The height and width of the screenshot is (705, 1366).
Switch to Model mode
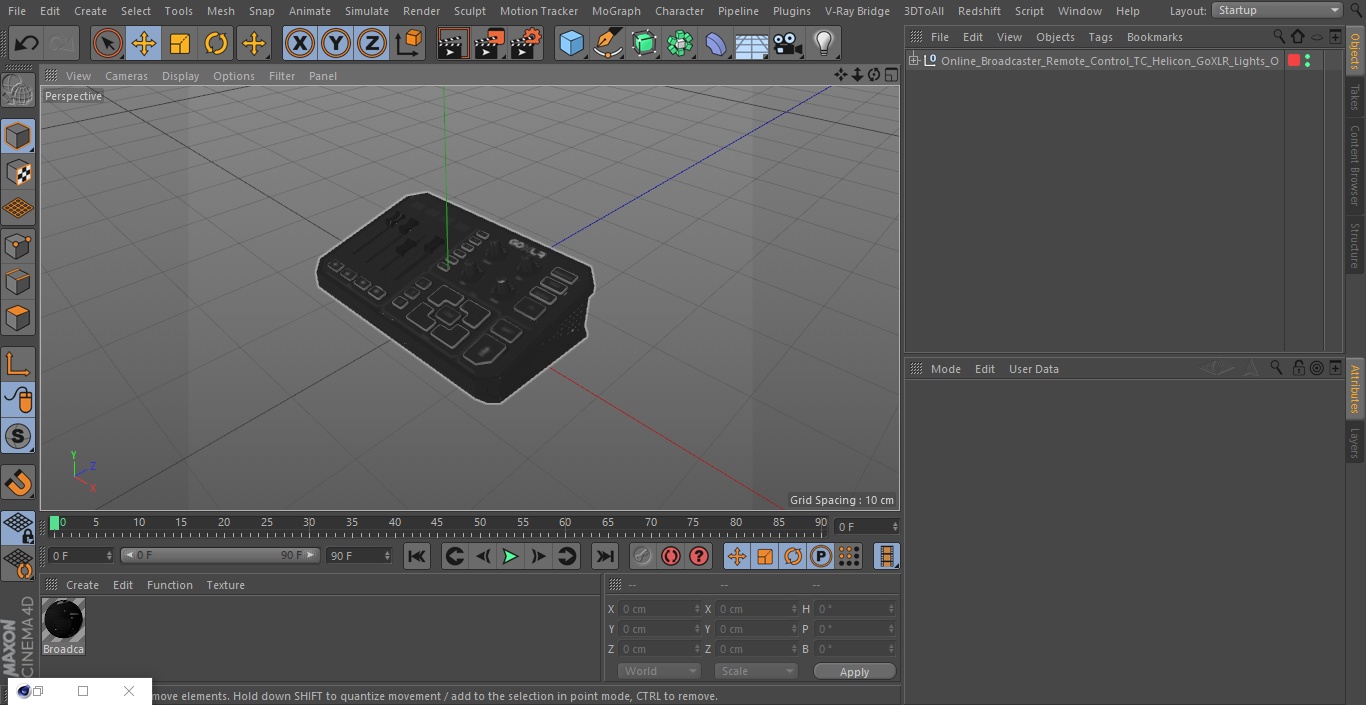point(18,136)
